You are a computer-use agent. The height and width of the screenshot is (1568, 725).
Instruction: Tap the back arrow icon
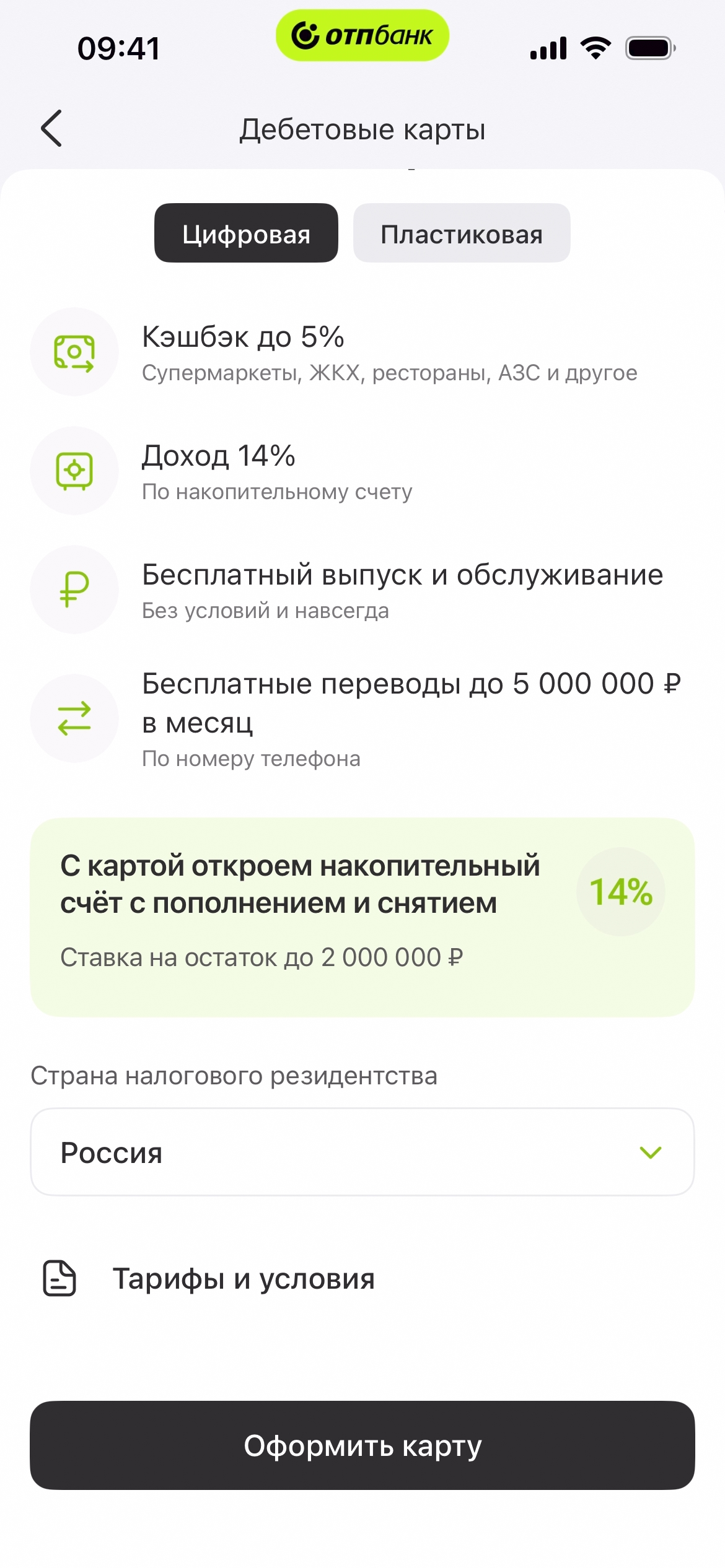click(x=52, y=129)
